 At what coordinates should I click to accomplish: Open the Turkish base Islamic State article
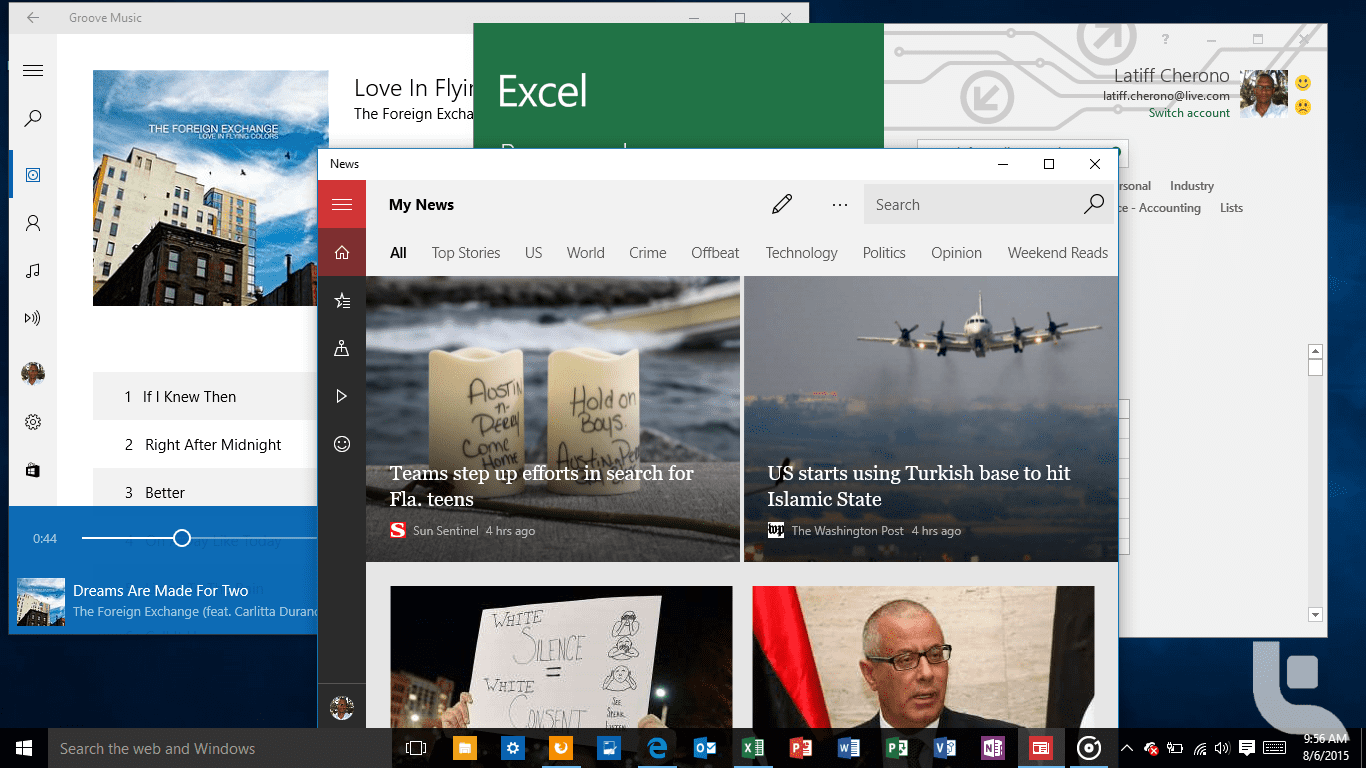tap(931, 418)
